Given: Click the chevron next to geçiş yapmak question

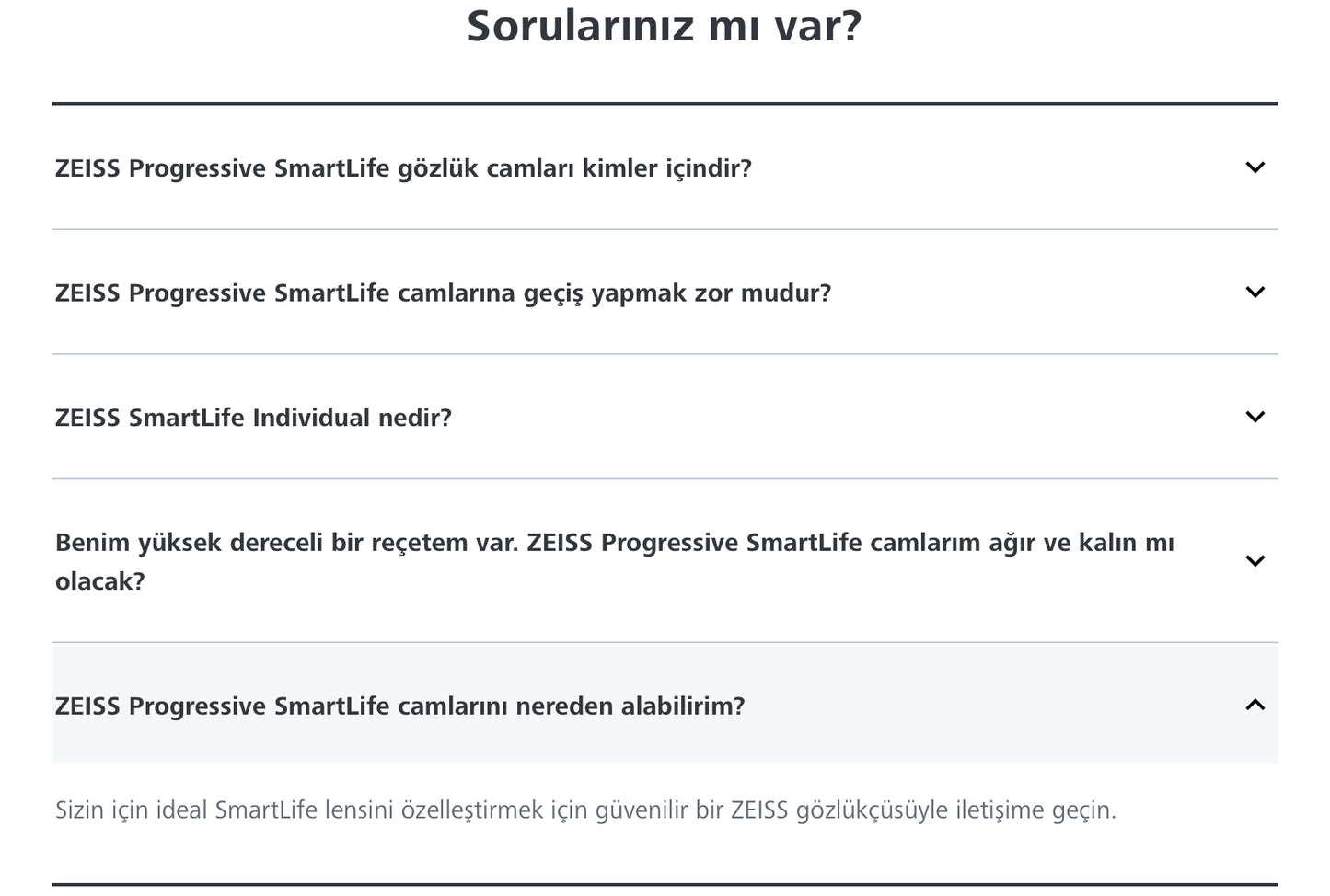Looking at the screenshot, I should click(x=1255, y=292).
